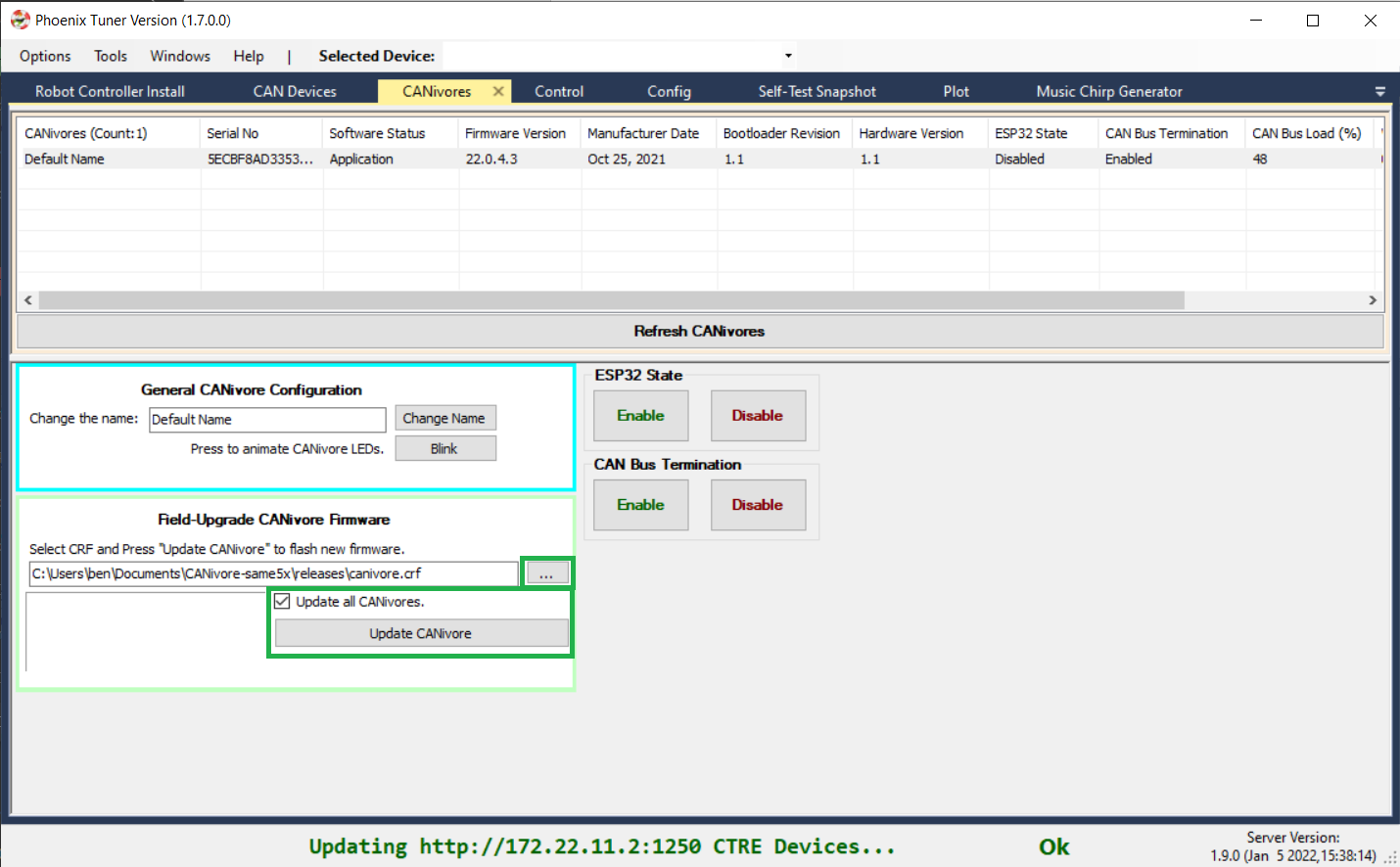Click the Updating CTRE Devices status message
The image size is (1400, 867).
coord(602,846)
